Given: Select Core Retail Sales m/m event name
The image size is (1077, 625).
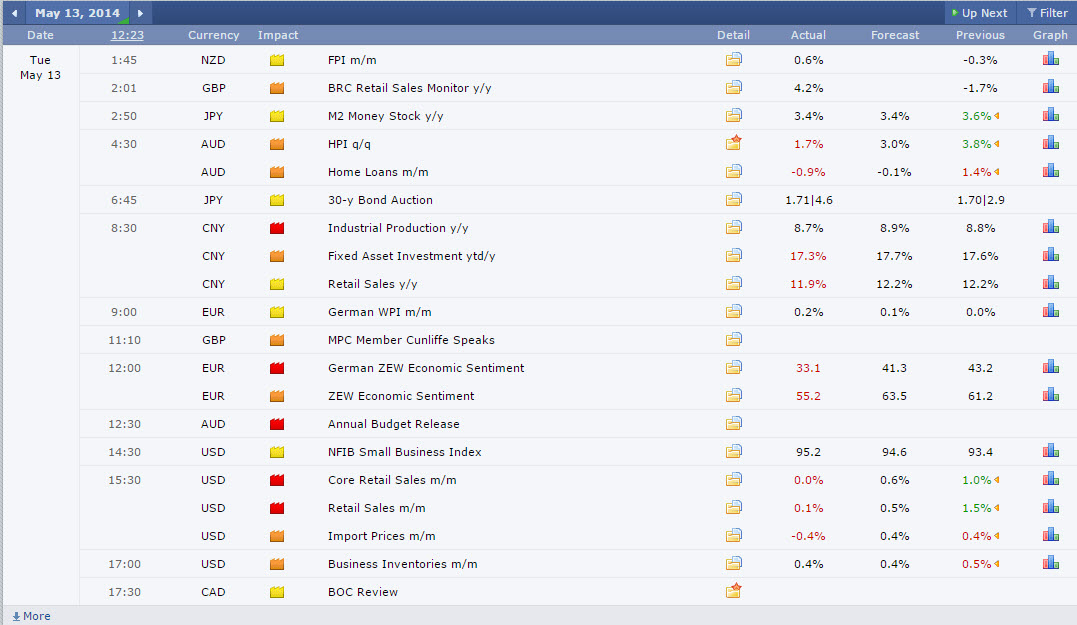Looking at the screenshot, I should coord(392,480).
